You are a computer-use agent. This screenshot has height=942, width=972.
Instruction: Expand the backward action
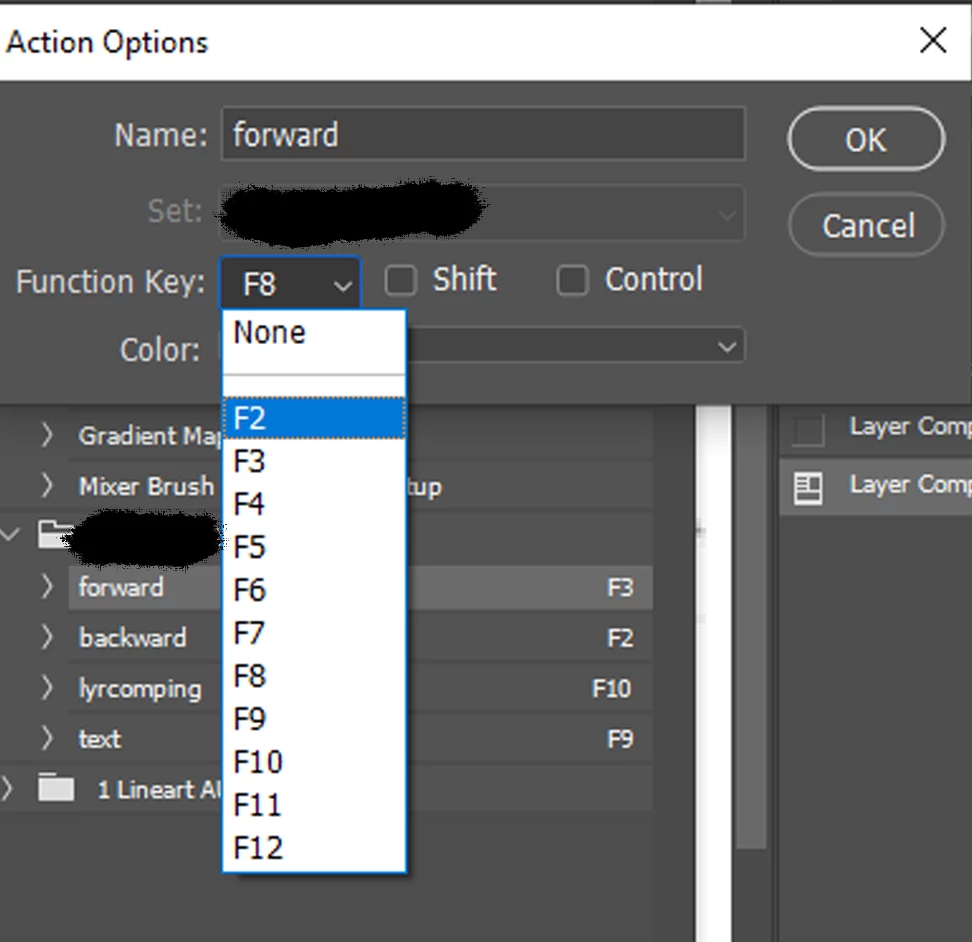(x=47, y=636)
